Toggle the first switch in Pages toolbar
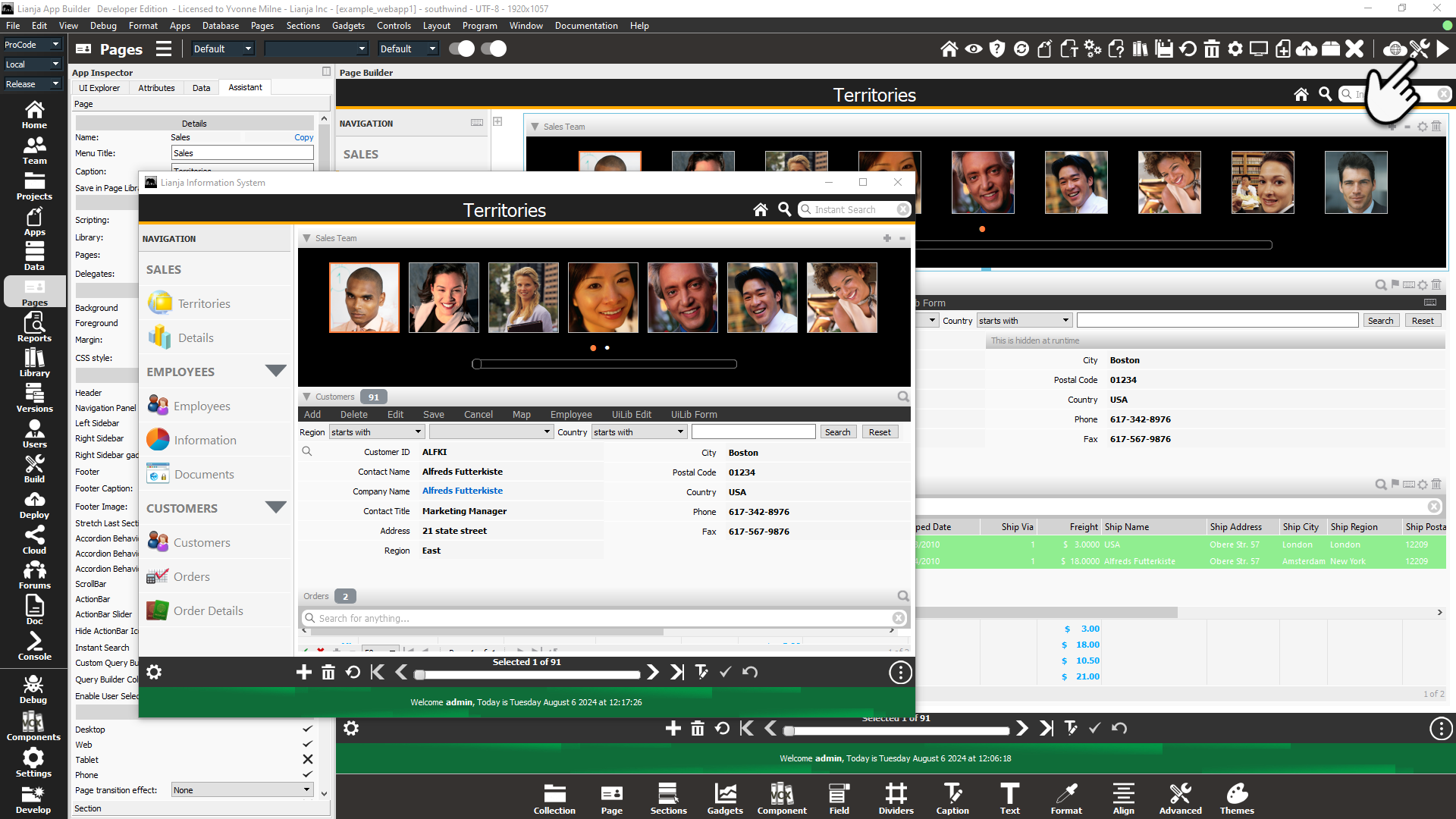Screen dimensions: 1456x819 (461, 49)
